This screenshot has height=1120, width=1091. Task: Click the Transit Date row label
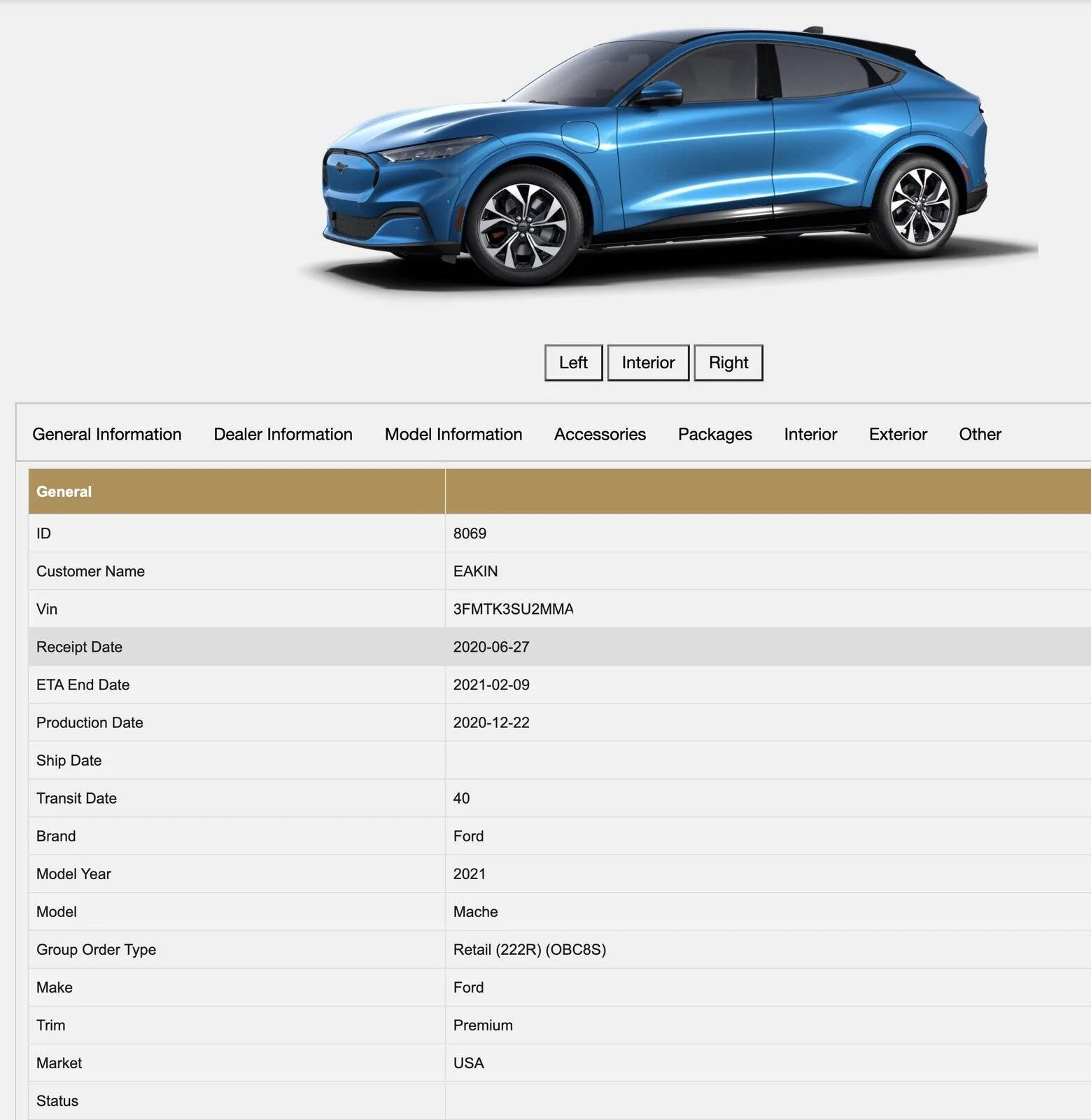pos(76,798)
